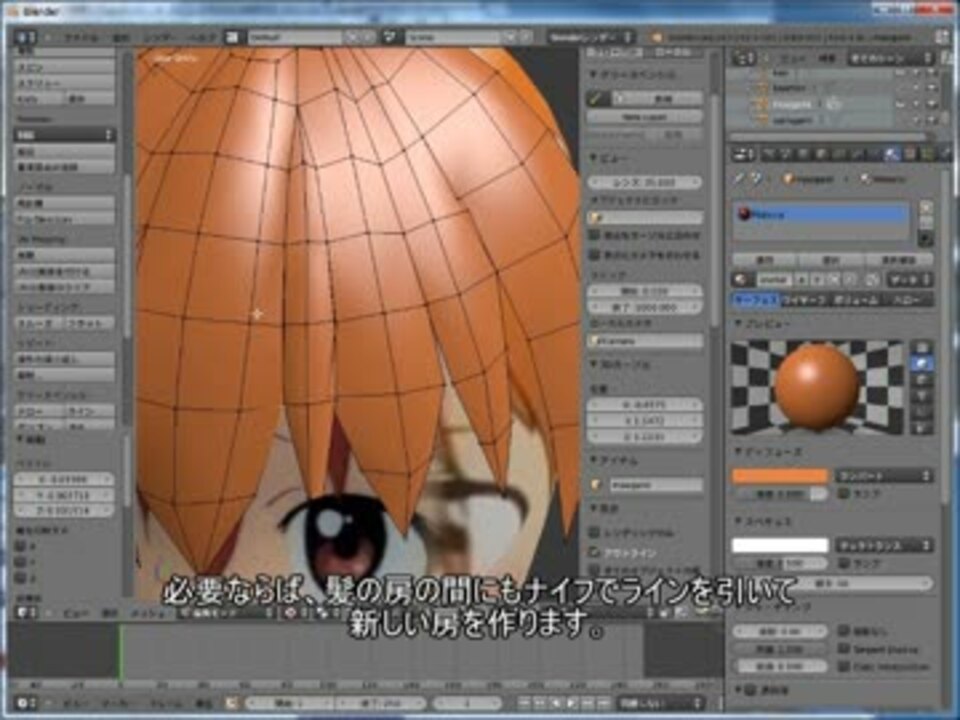Open diffuse shader model dropdown
The width and height of the screenshot is (960, 720).
885,476
